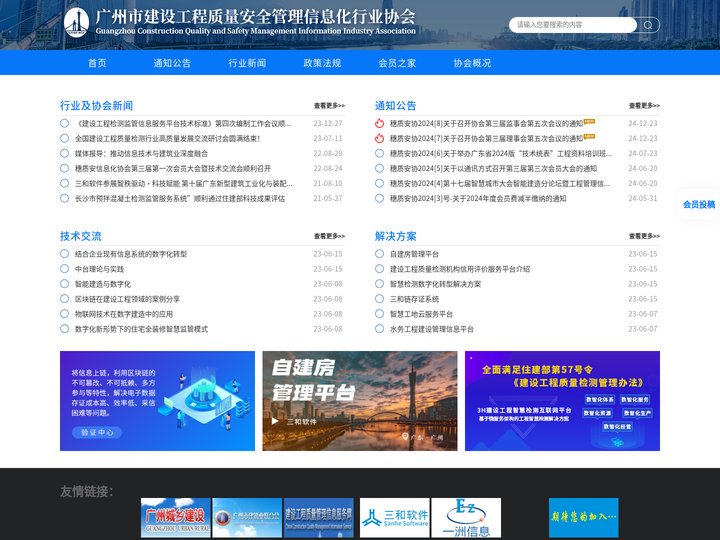Open 物联网技术在数字建造中的应用

click(124, 314)
